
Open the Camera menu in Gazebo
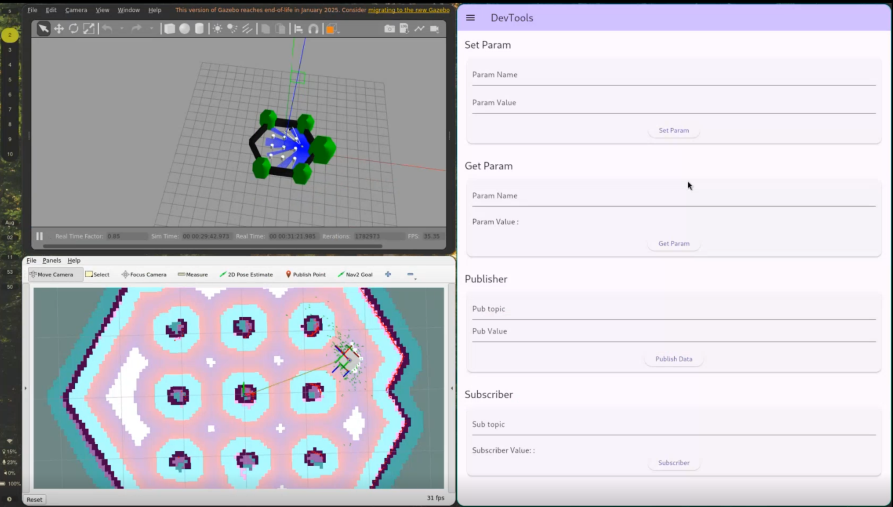pos(76,10)
